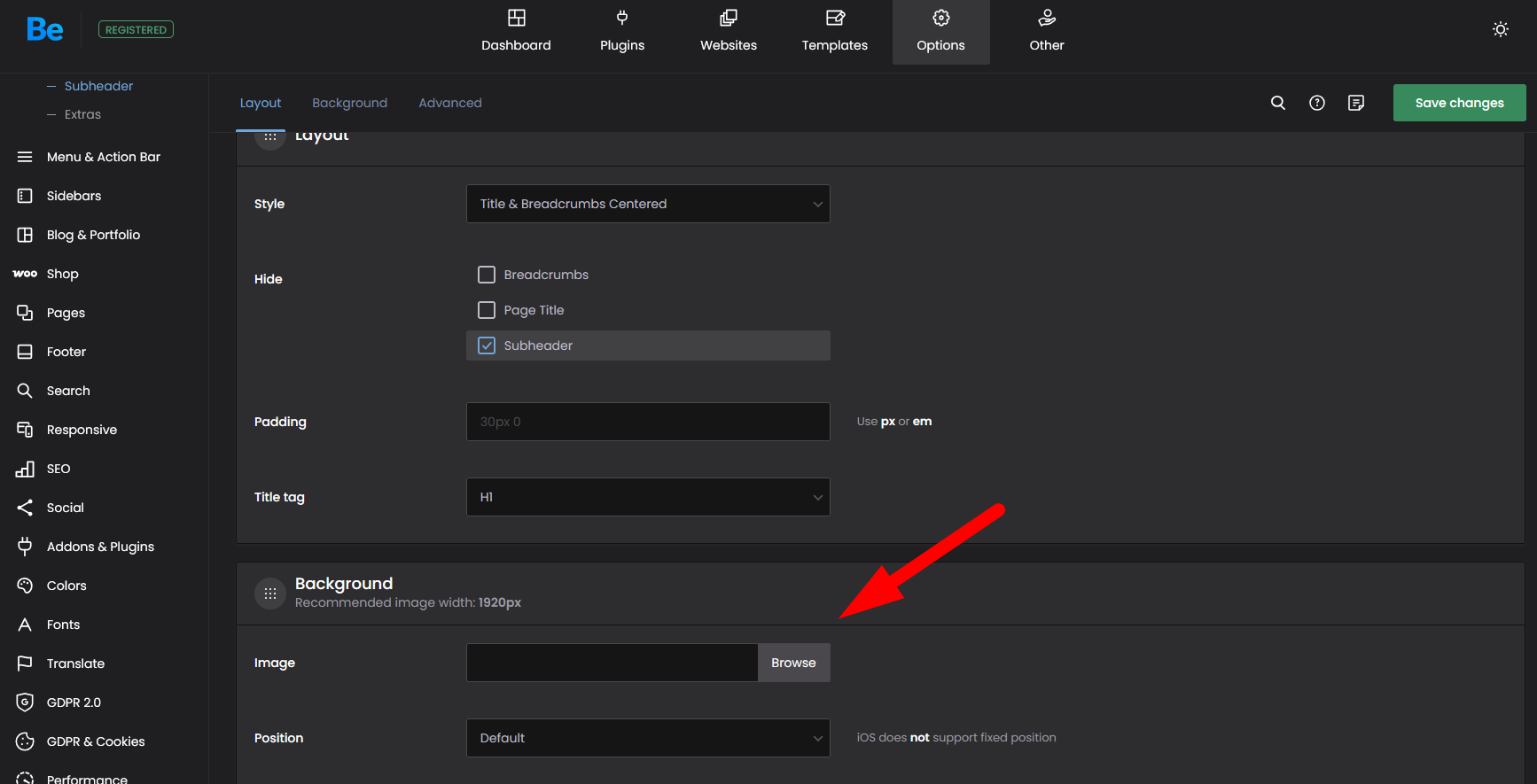Click the Blog & Portfolio icon

point(25,235)
